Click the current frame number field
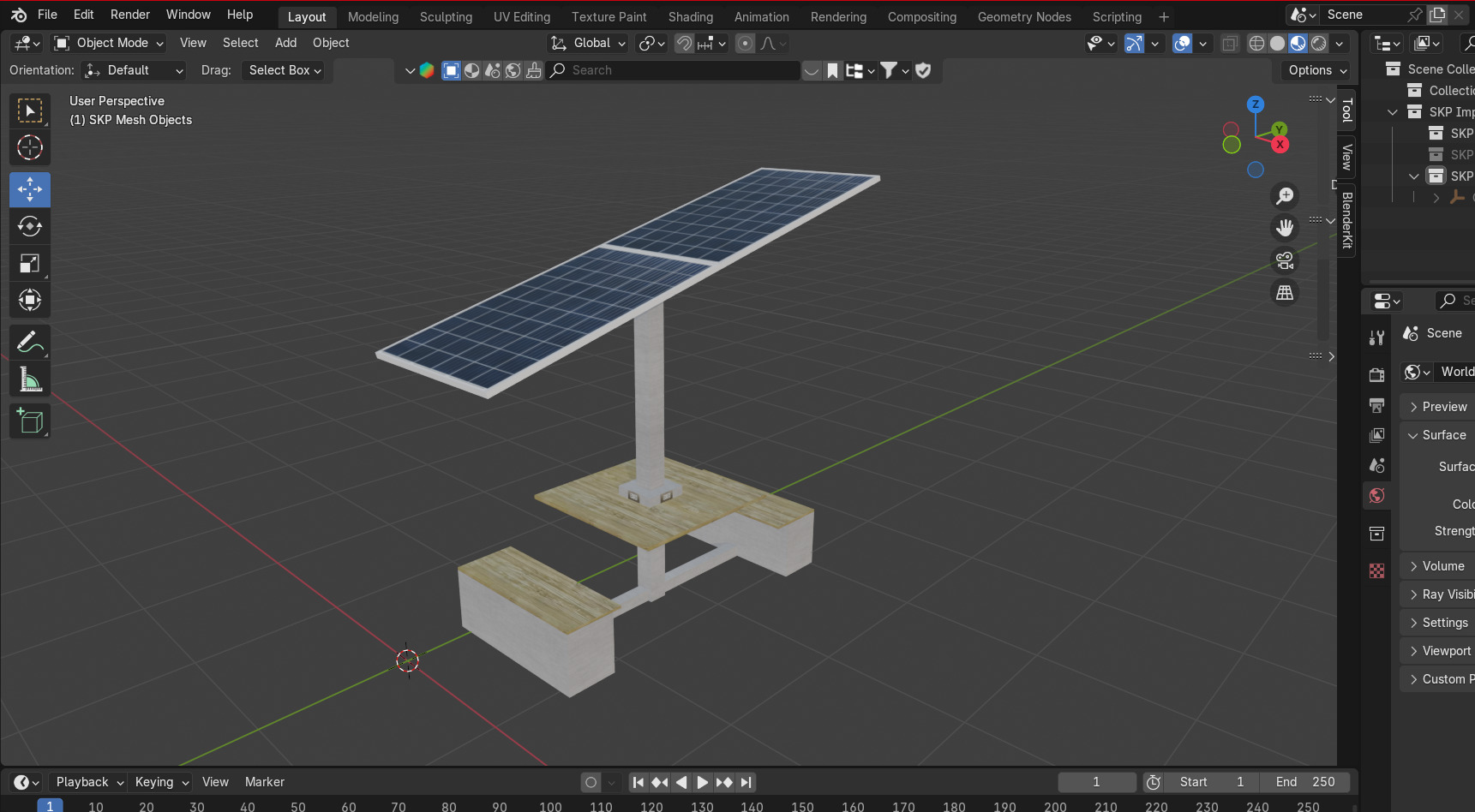The width and height of the screenshot is (1475, 812). [x=1096, y=782]
